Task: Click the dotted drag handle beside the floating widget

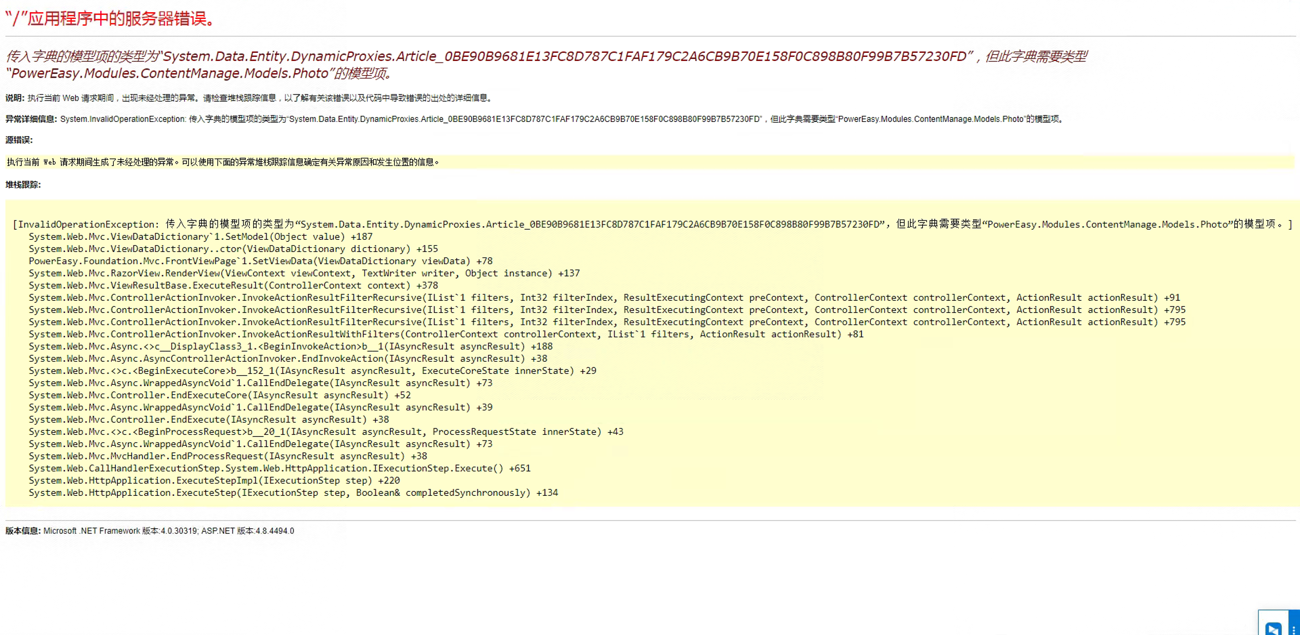Action: tap(1293, 627)
